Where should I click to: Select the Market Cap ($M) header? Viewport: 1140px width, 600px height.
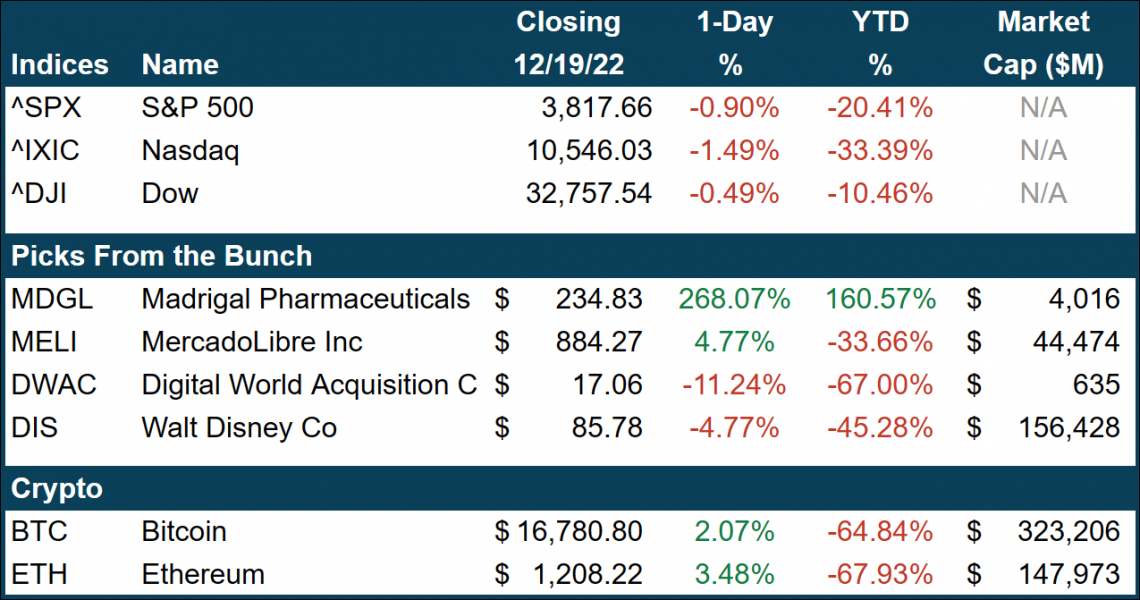click(1043, 43)
